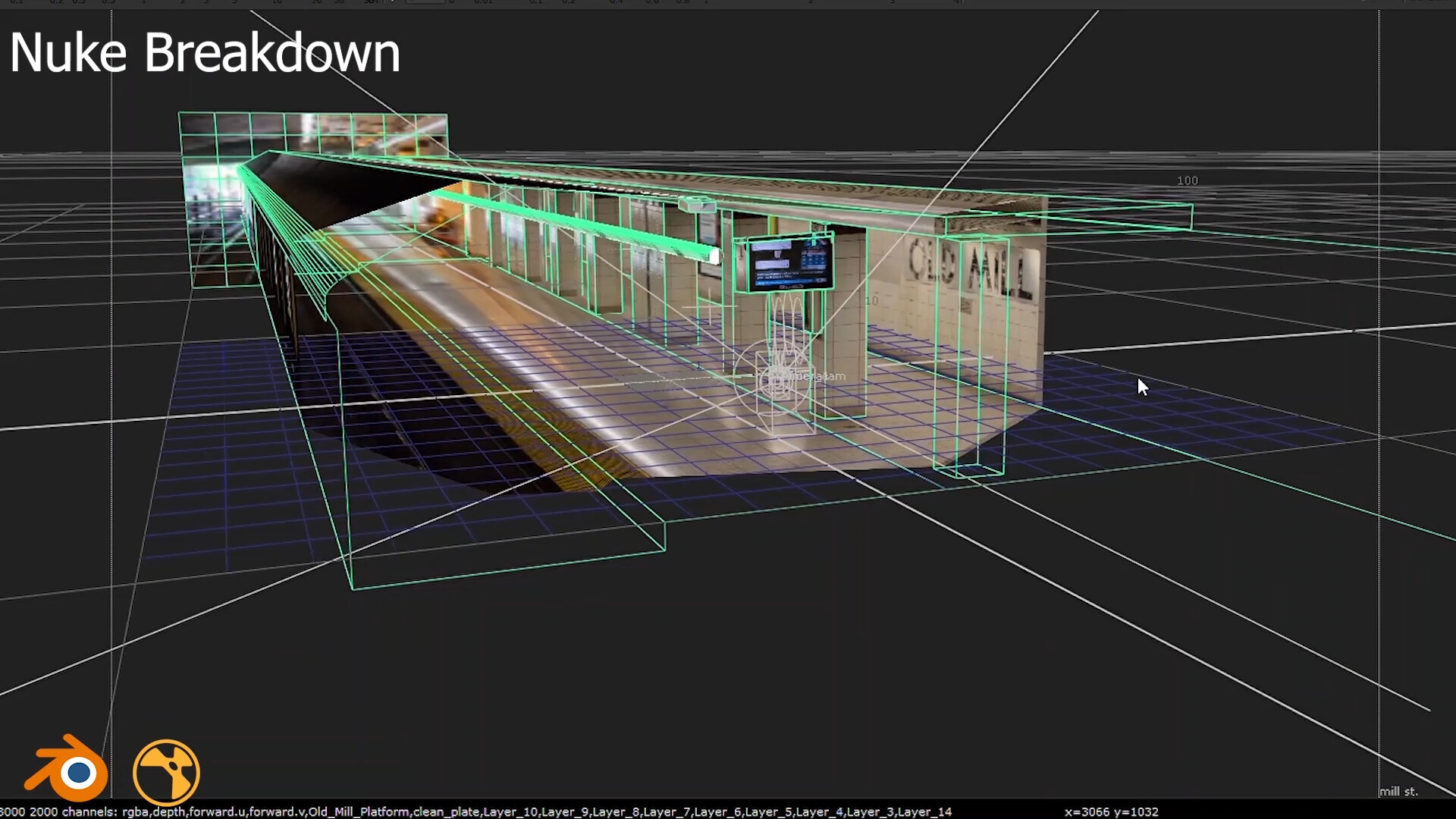Click the mill st. label bottom right
The image size is (1456, 819).
pyautogui.click(x=1399, y=790)
